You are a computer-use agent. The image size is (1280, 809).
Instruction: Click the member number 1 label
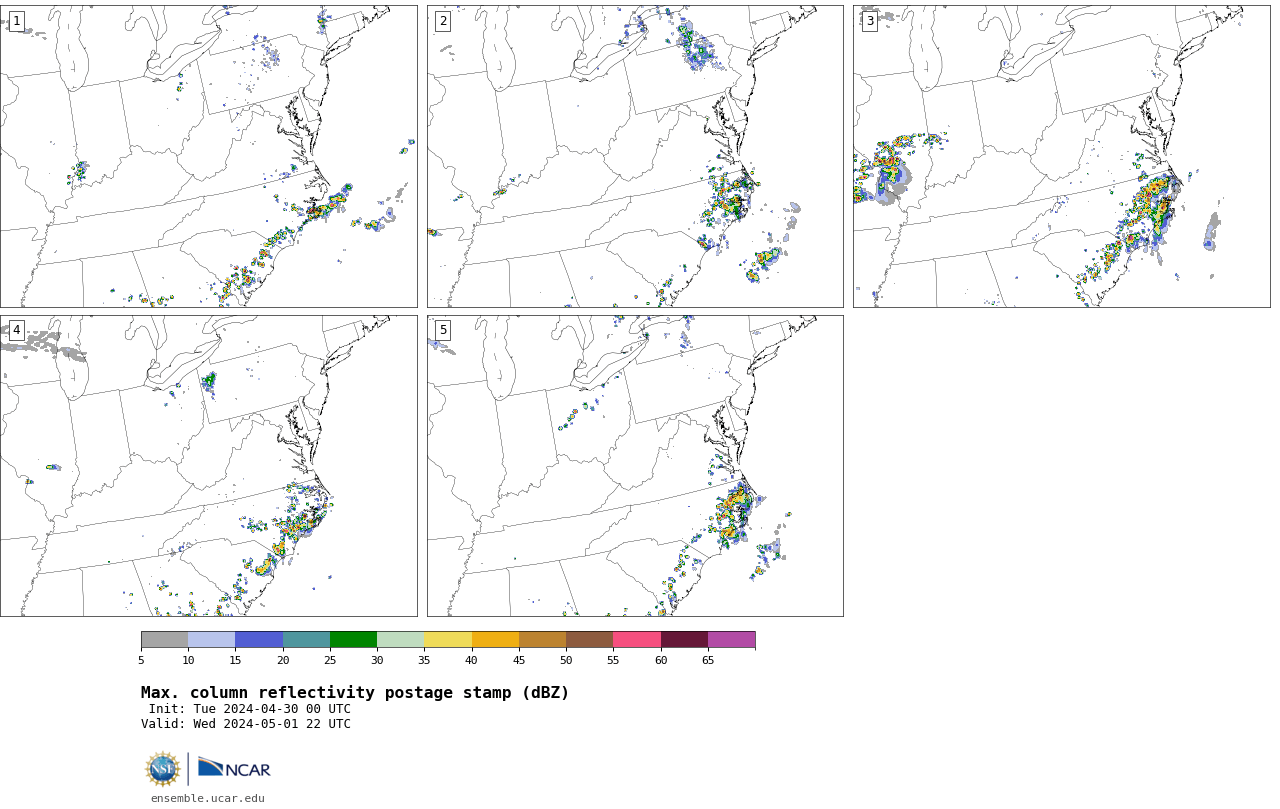click(x=16, y=21)
